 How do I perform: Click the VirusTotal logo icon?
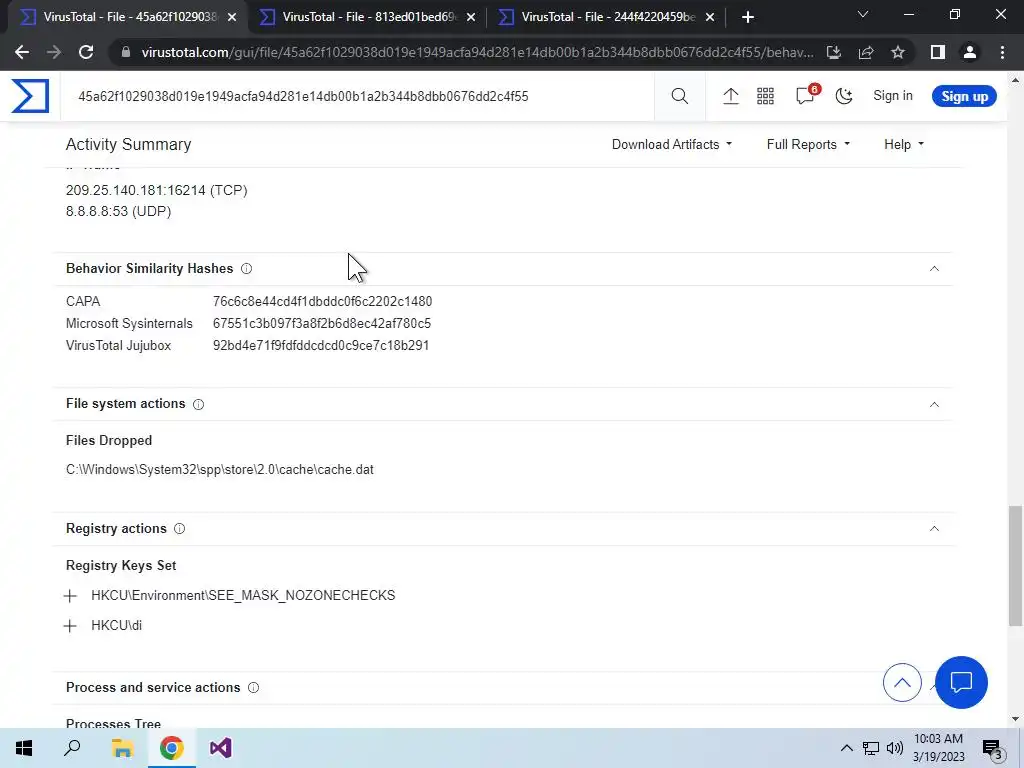click(30, 96)
